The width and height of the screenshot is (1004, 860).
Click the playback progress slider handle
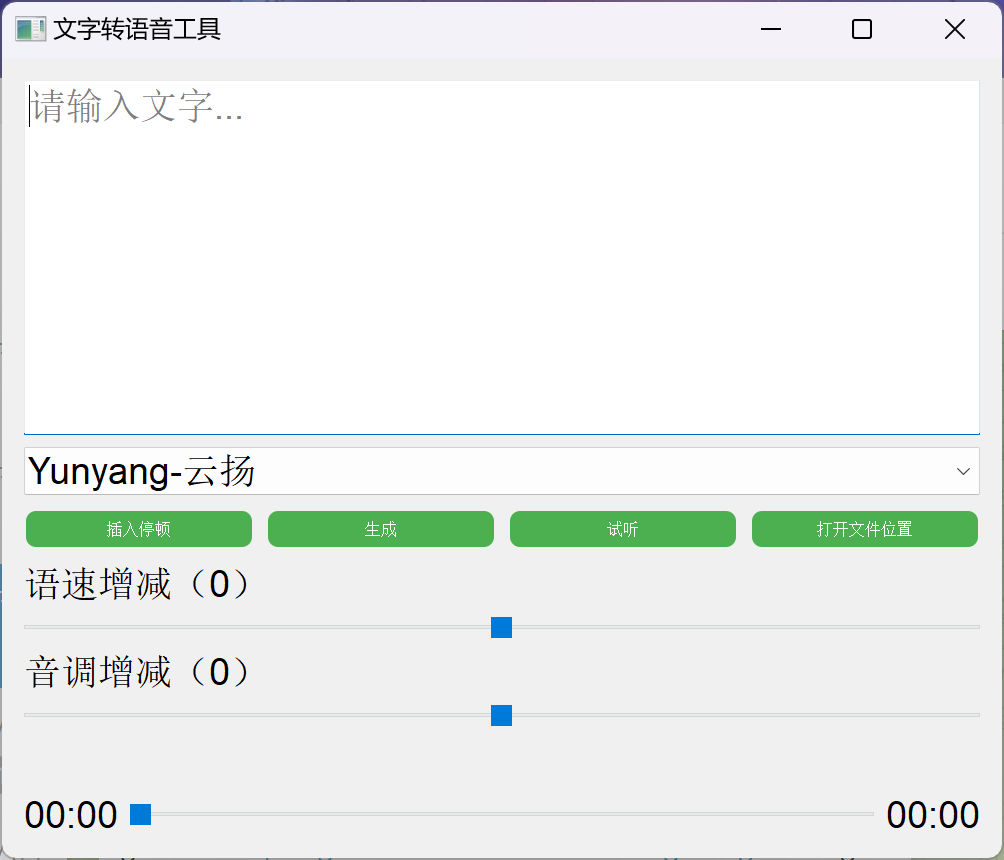(140, 815)
